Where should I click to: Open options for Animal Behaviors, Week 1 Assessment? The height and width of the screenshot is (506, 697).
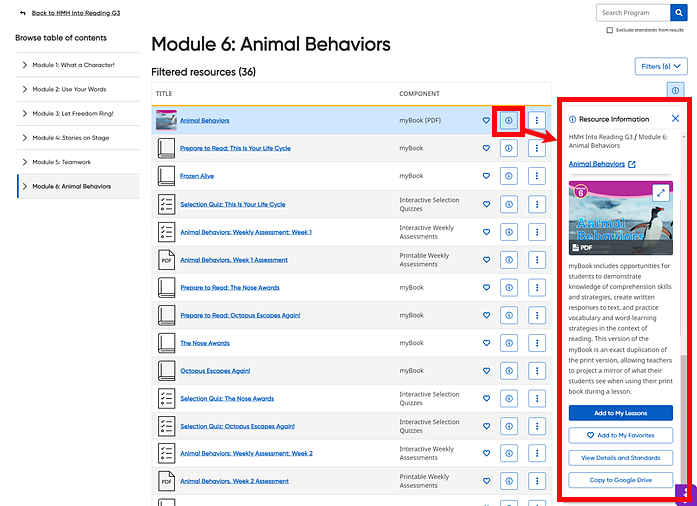point(537,260)
